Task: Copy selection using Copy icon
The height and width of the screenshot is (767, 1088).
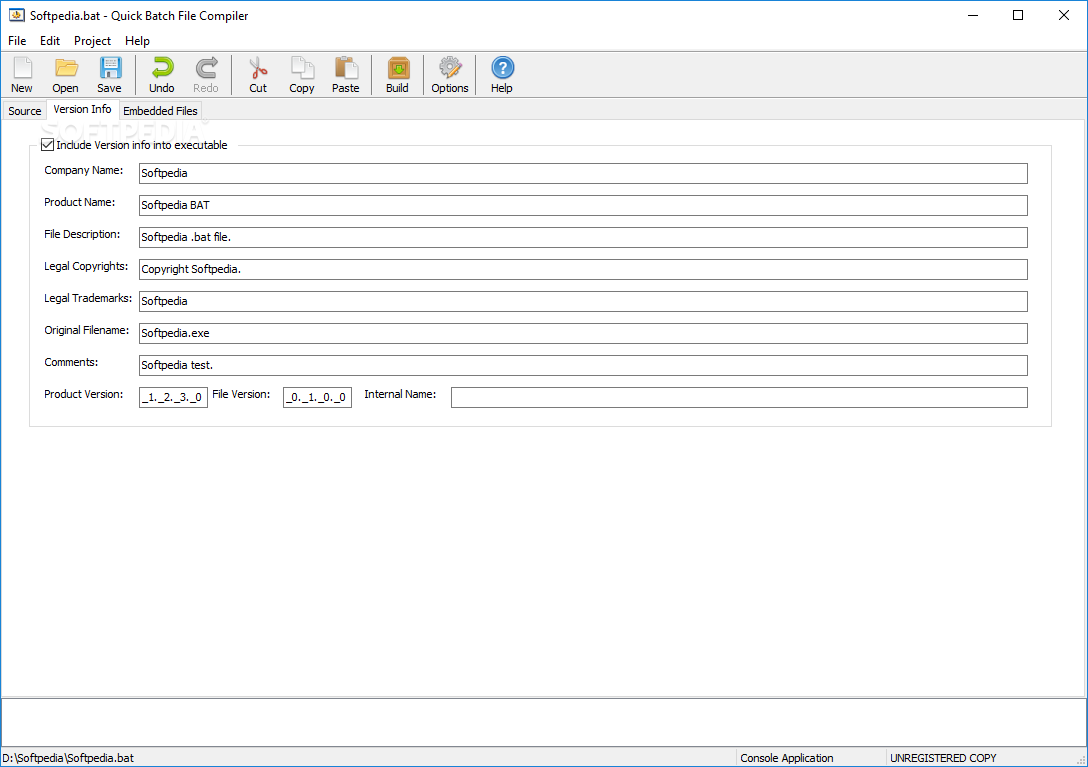Action: pos(302,74)
